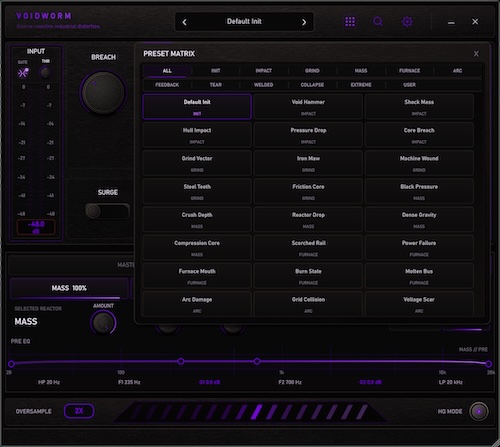This screenshot has width=500, height=447.
Task: Click the G2 0.0 dB gain value
Action: pyautogui.click(x=370, y=382)
